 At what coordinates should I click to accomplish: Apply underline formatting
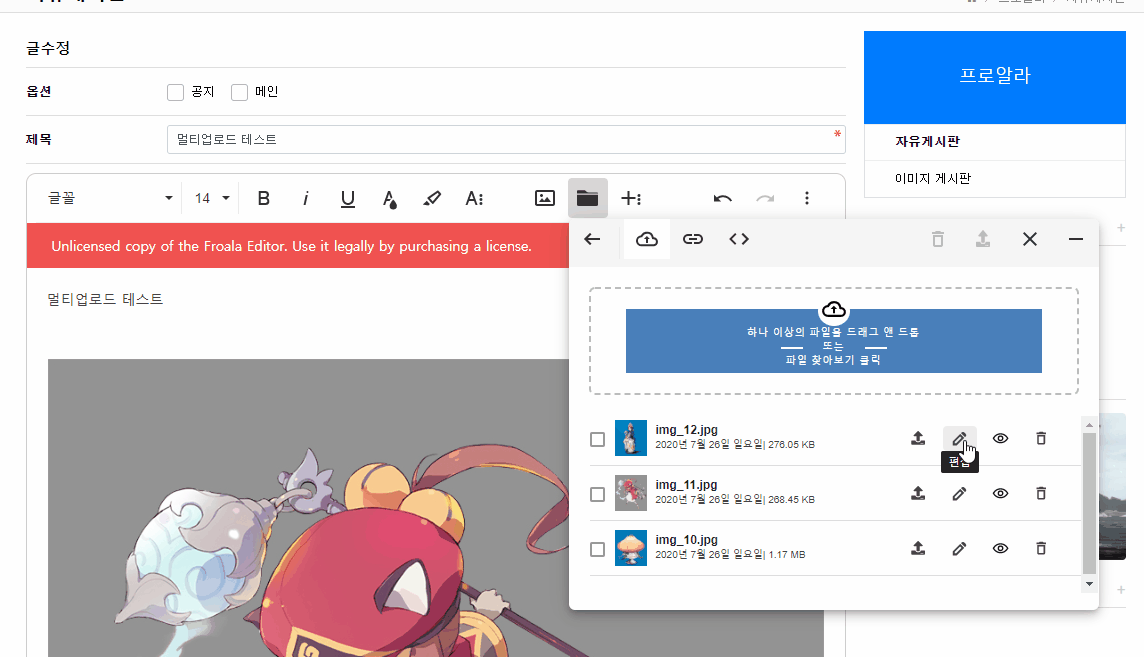[x=348, y=198]
